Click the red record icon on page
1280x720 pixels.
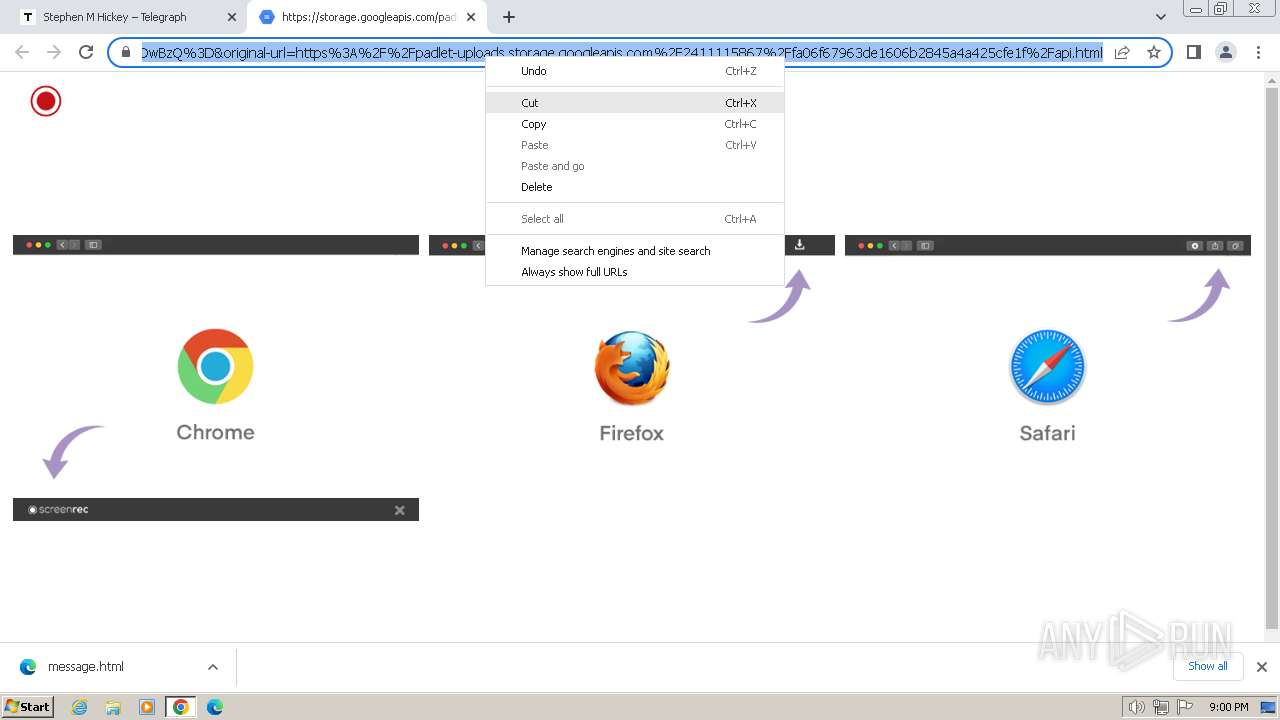(x=46, y=101)
